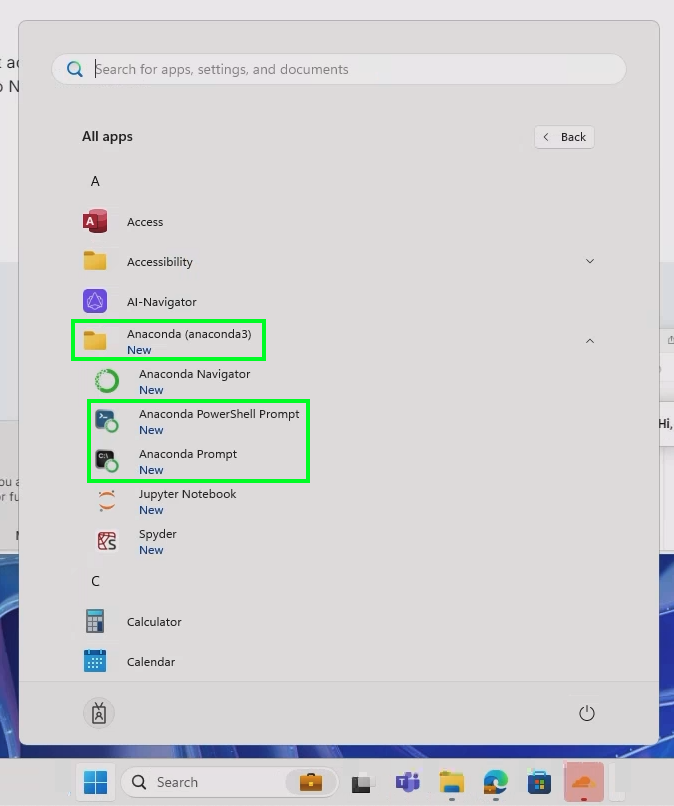Jump to letter A section header

(x=95, y=181)
